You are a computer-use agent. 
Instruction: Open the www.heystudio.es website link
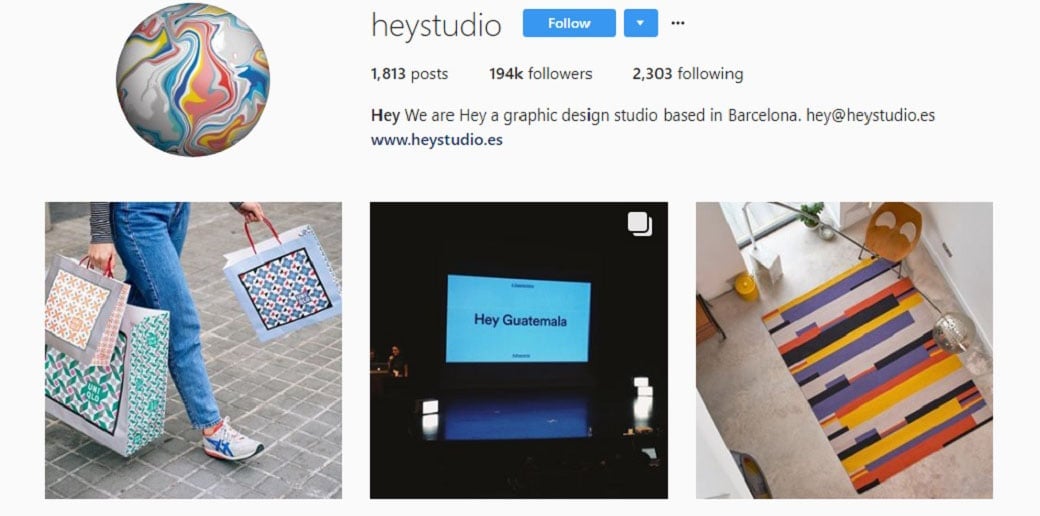click(x=436, y=140)
